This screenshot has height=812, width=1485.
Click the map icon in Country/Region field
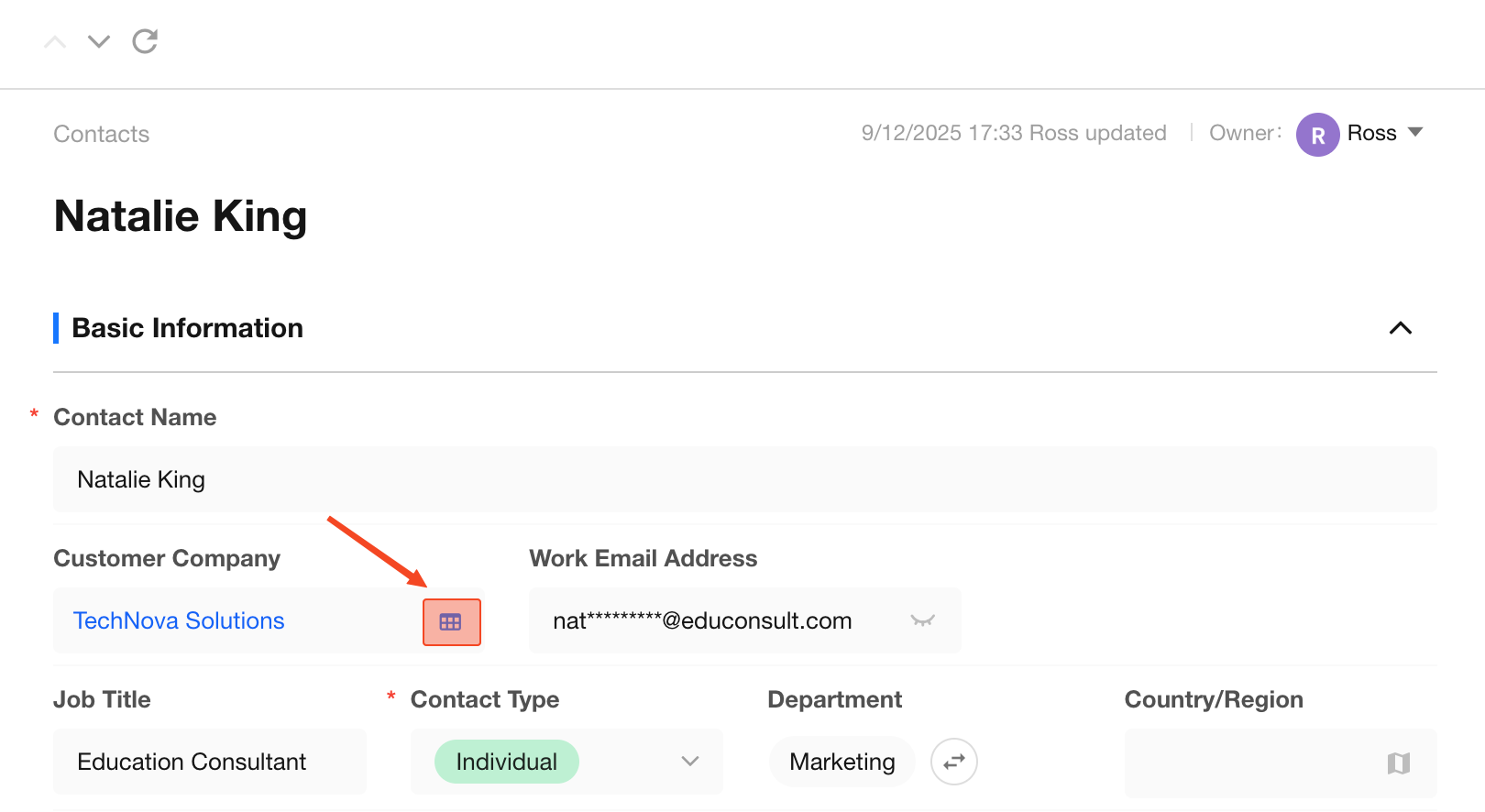[x=1398, y=763]
